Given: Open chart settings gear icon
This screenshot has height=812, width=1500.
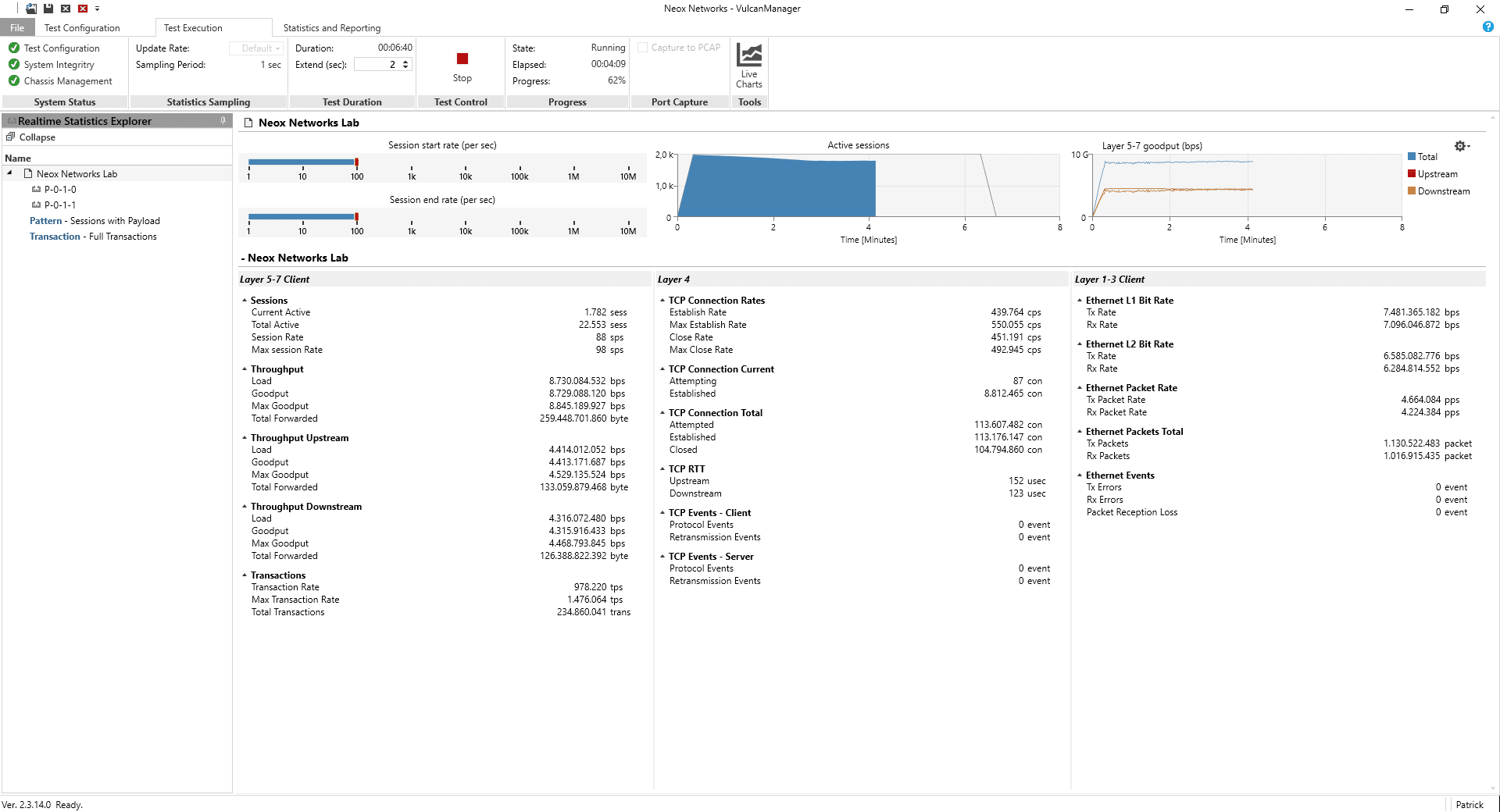Looking at the screenshot, I should click(x=1462, y=146).
